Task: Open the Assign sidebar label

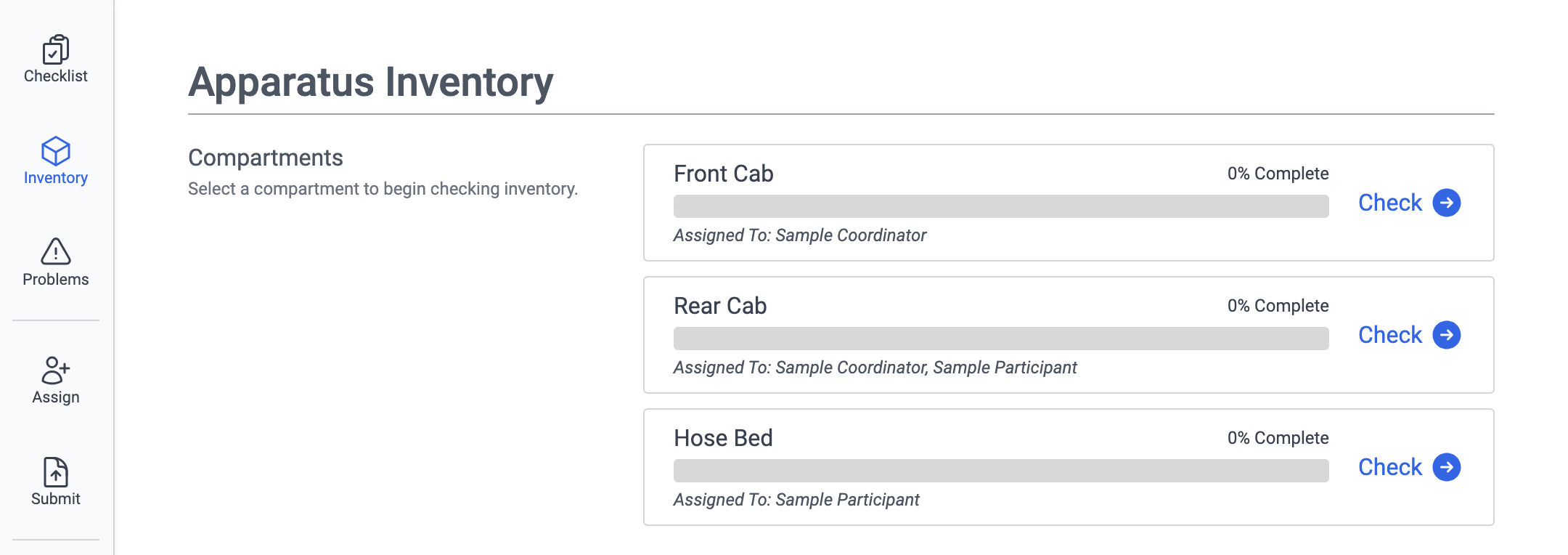Action: (56, 397)
